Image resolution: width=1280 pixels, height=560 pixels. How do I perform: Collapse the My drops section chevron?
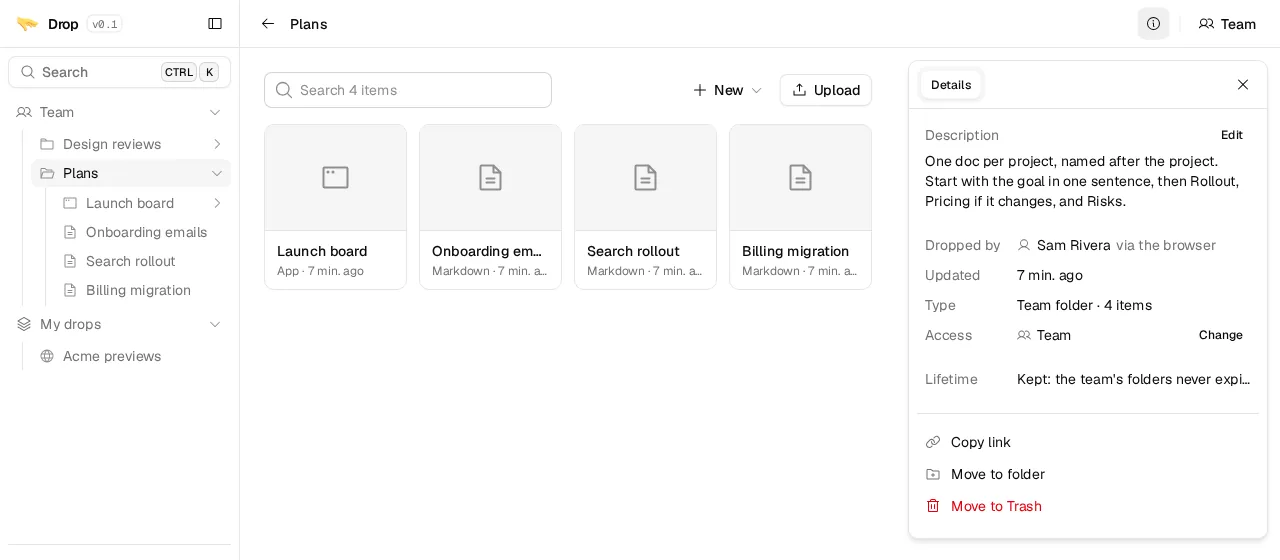point(215,324)
